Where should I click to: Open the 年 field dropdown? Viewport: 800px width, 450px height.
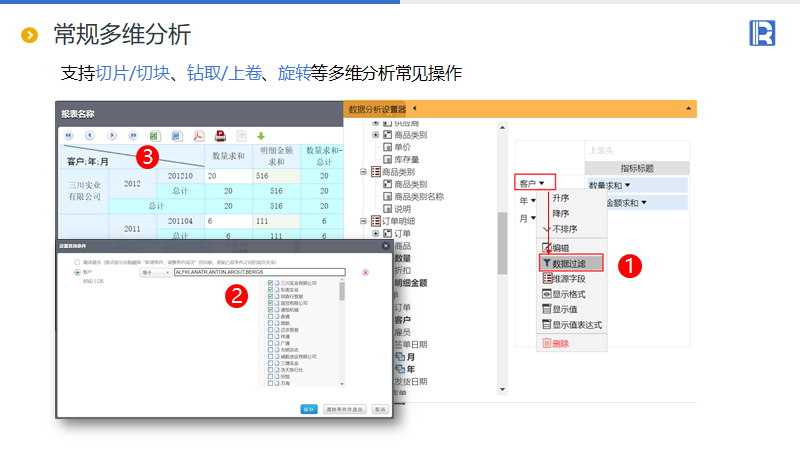(x=533, y=201)
